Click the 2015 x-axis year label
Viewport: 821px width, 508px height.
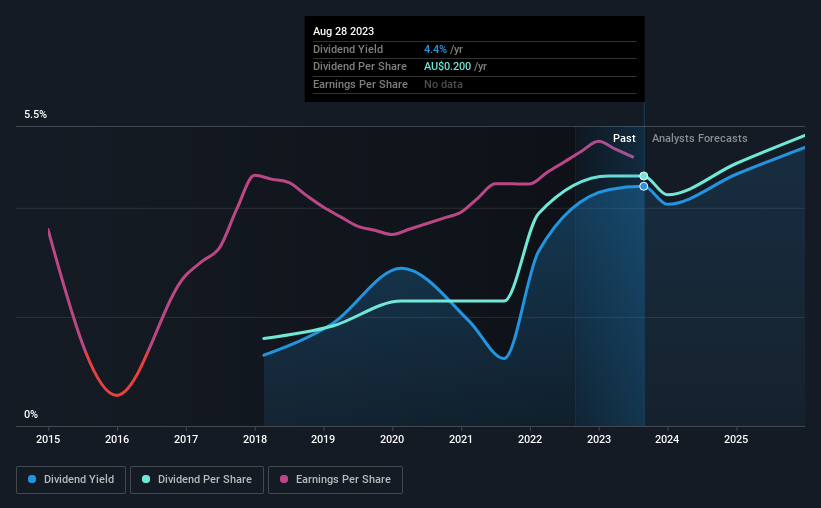click(48, 439)
